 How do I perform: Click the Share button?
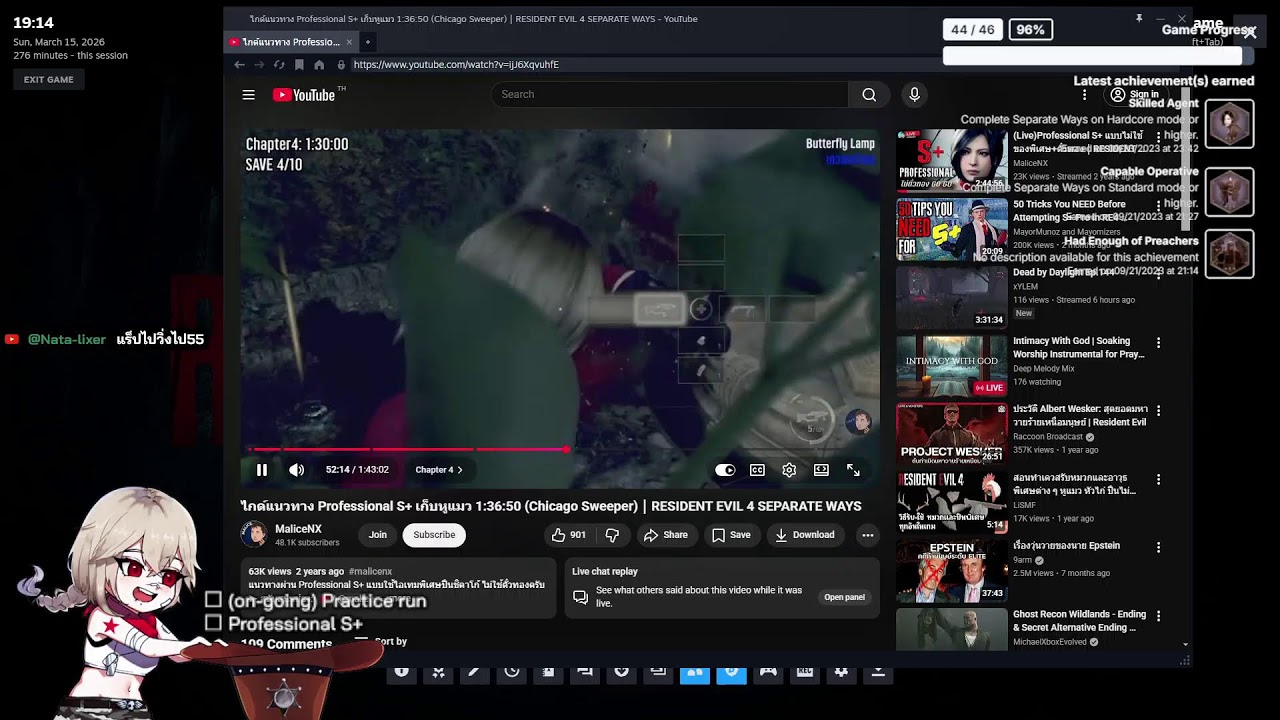666,535
